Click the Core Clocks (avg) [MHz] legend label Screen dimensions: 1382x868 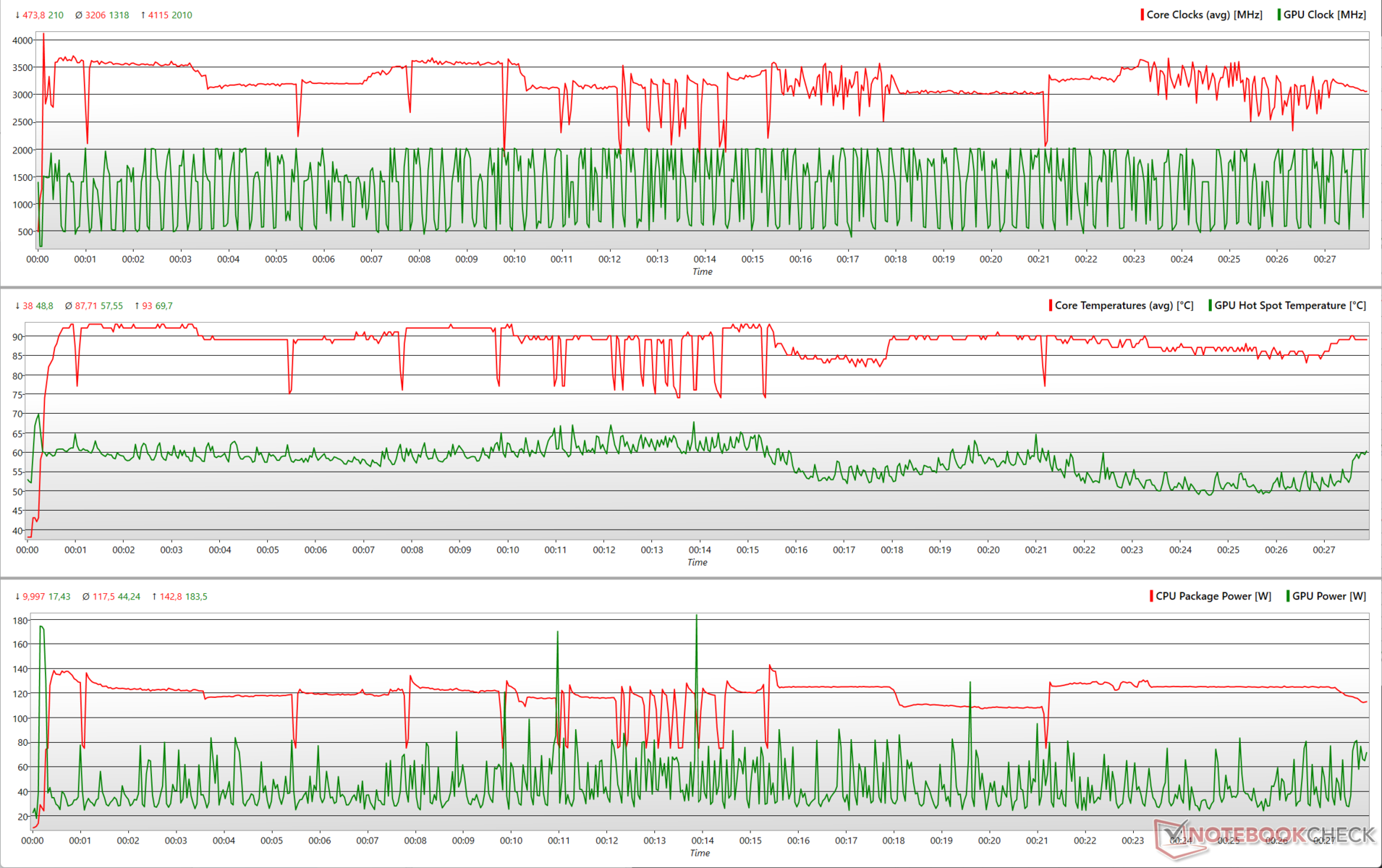(1204, 14)
